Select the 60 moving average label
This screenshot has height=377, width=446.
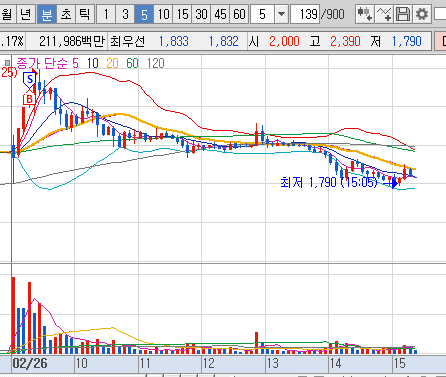[132, 63]
